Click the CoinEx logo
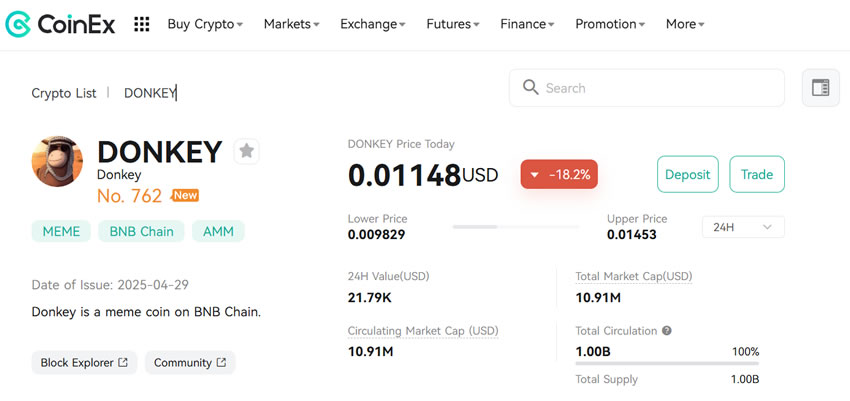This screenshot has height=401, width=850. point(60,24)
